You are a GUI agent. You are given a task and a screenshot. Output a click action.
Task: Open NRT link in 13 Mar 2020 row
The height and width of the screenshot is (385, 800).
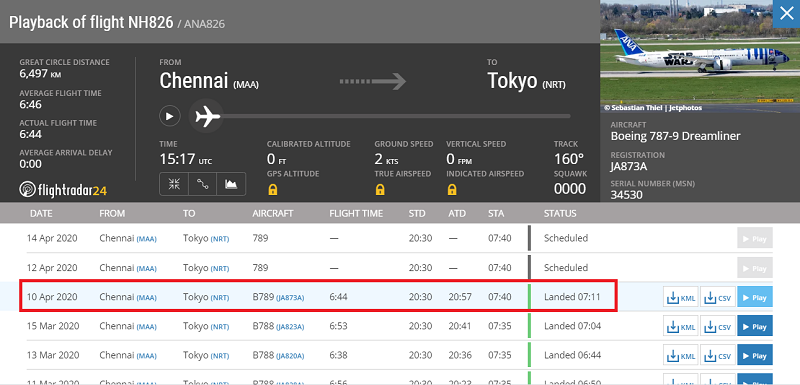point(220,356)
